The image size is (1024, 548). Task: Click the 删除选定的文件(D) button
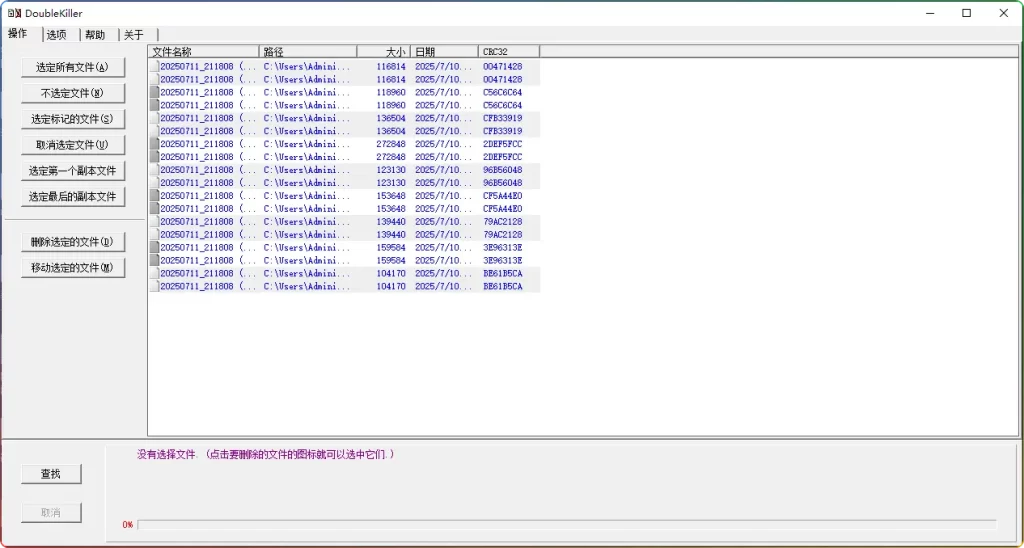(72, 242)
